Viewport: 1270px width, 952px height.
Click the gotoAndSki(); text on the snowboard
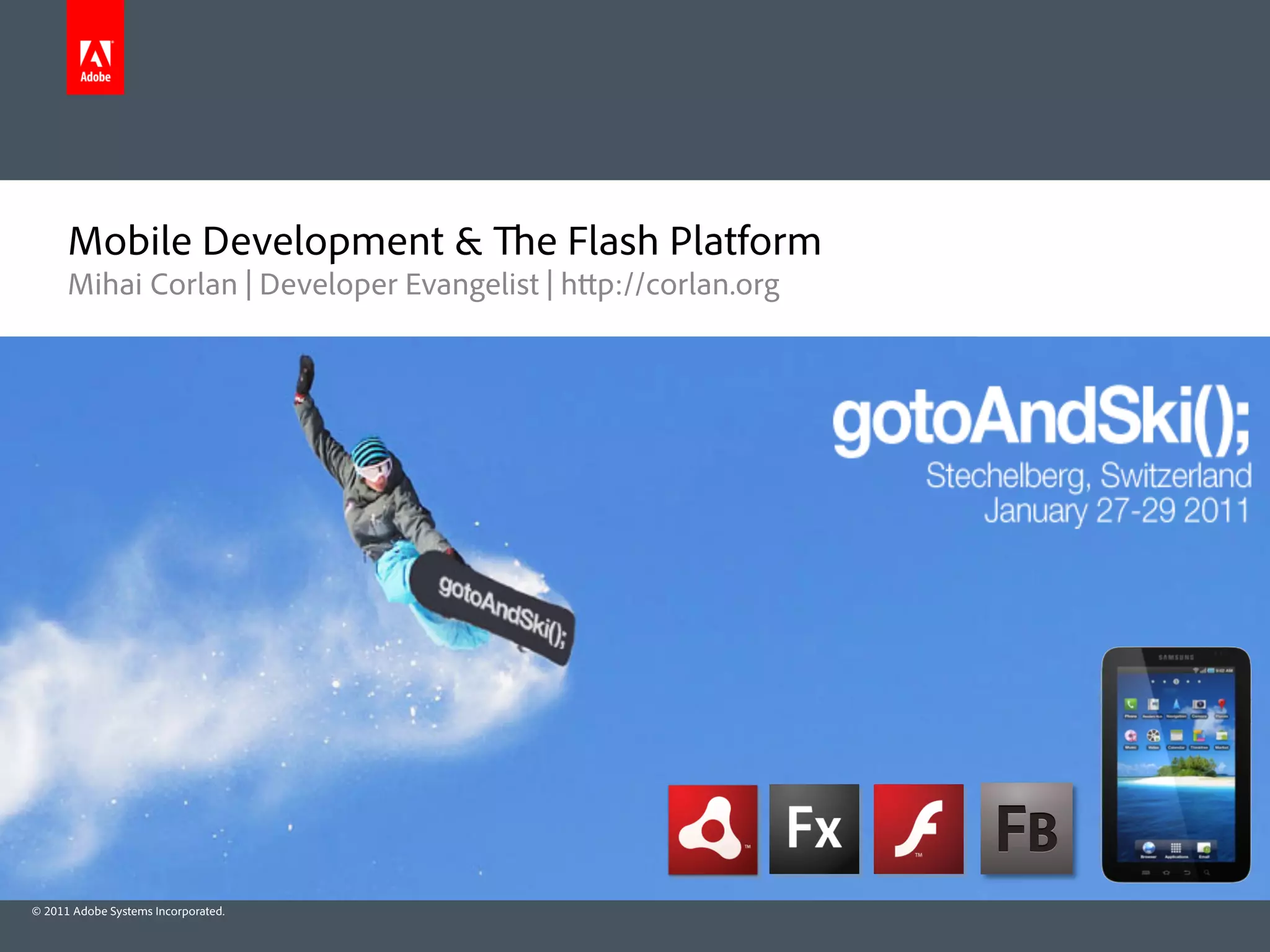coord(502,611)
